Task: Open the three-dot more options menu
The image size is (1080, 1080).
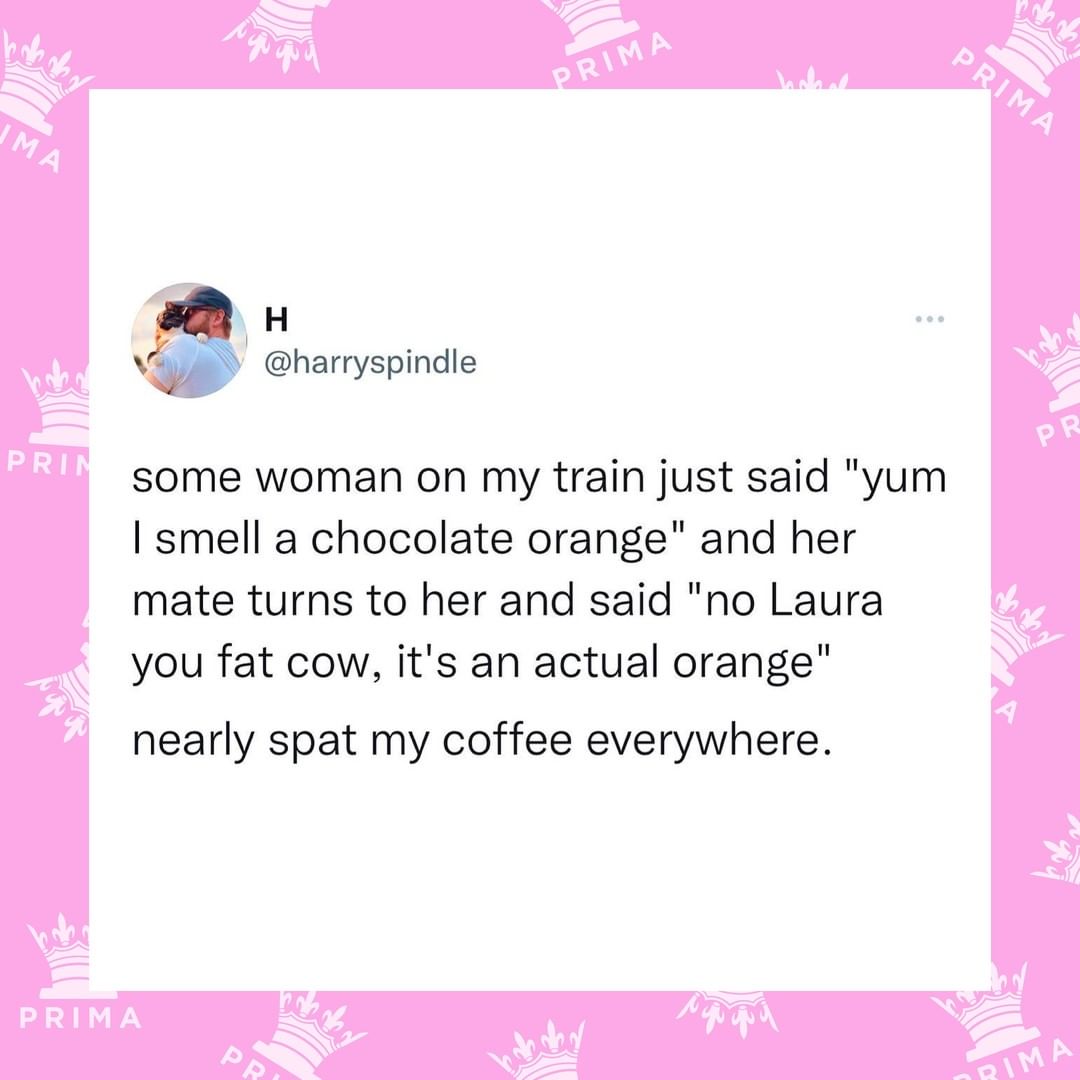Action: coord(930,319)
